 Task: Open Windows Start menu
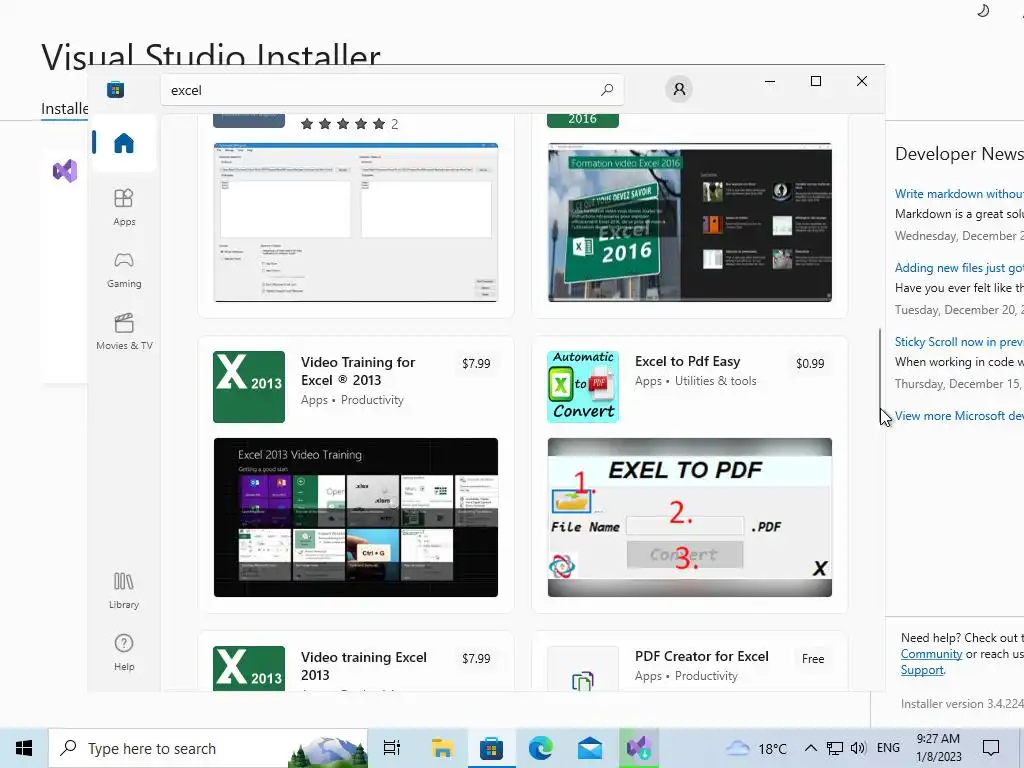click(x=24, y=748)
